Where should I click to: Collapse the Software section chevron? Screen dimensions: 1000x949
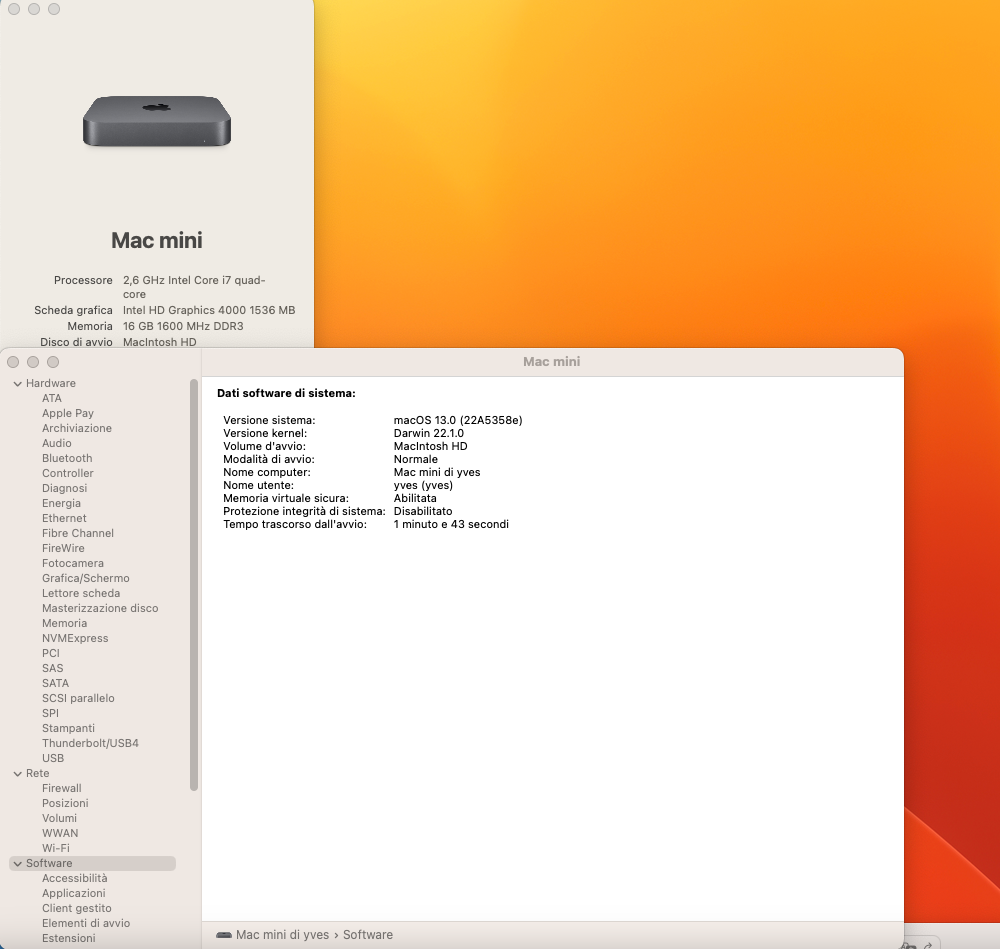18,864
